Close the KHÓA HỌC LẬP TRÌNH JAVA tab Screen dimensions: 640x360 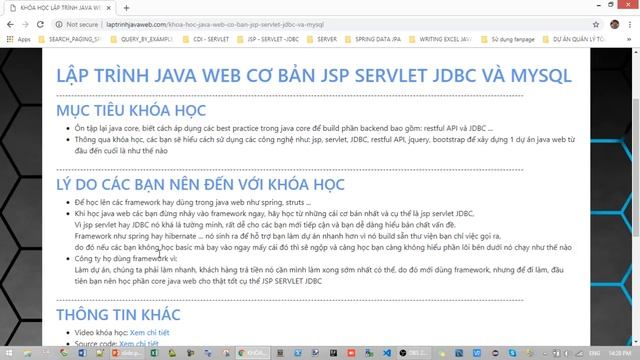109,8
